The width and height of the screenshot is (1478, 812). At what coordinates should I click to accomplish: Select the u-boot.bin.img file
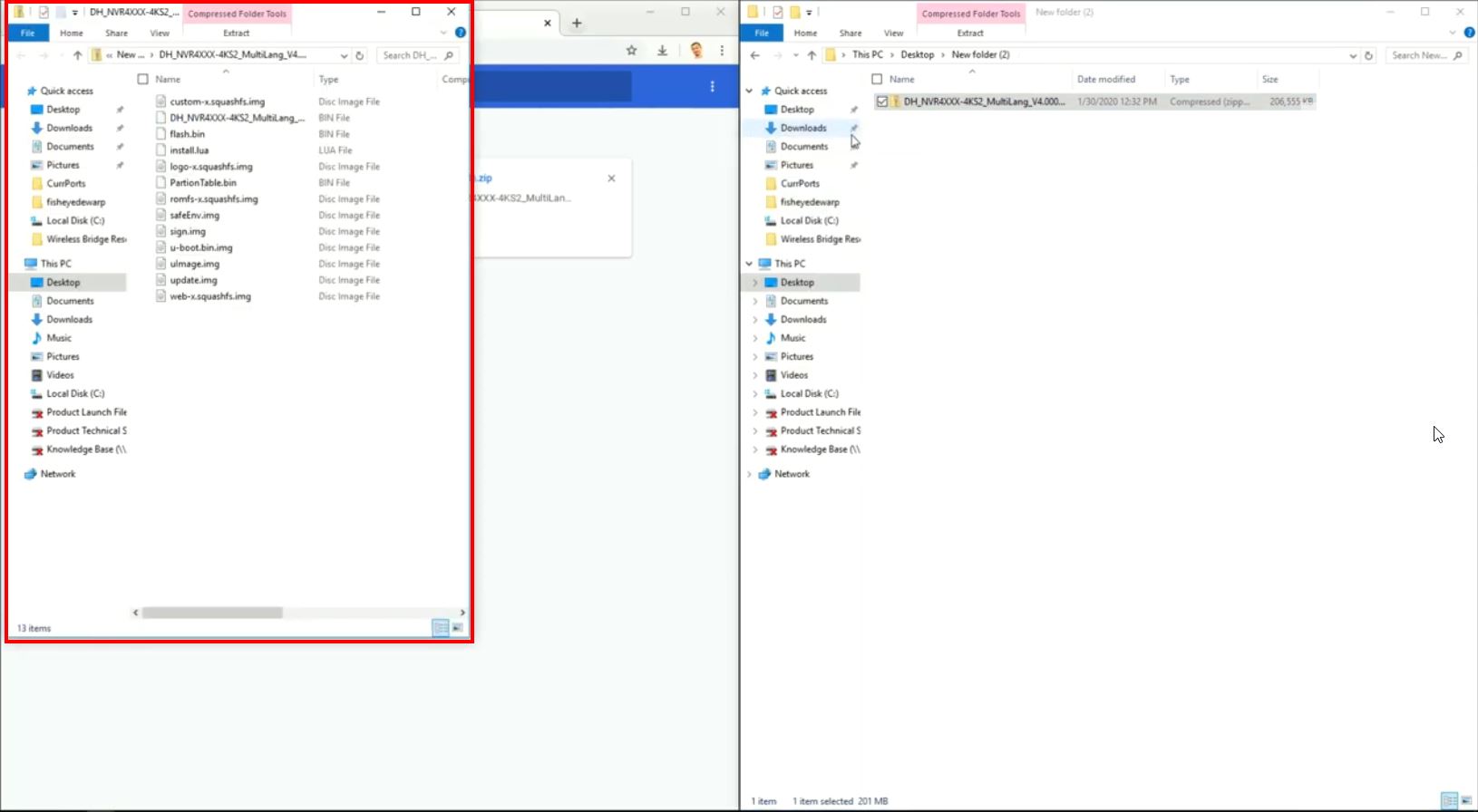pos(201,247)
